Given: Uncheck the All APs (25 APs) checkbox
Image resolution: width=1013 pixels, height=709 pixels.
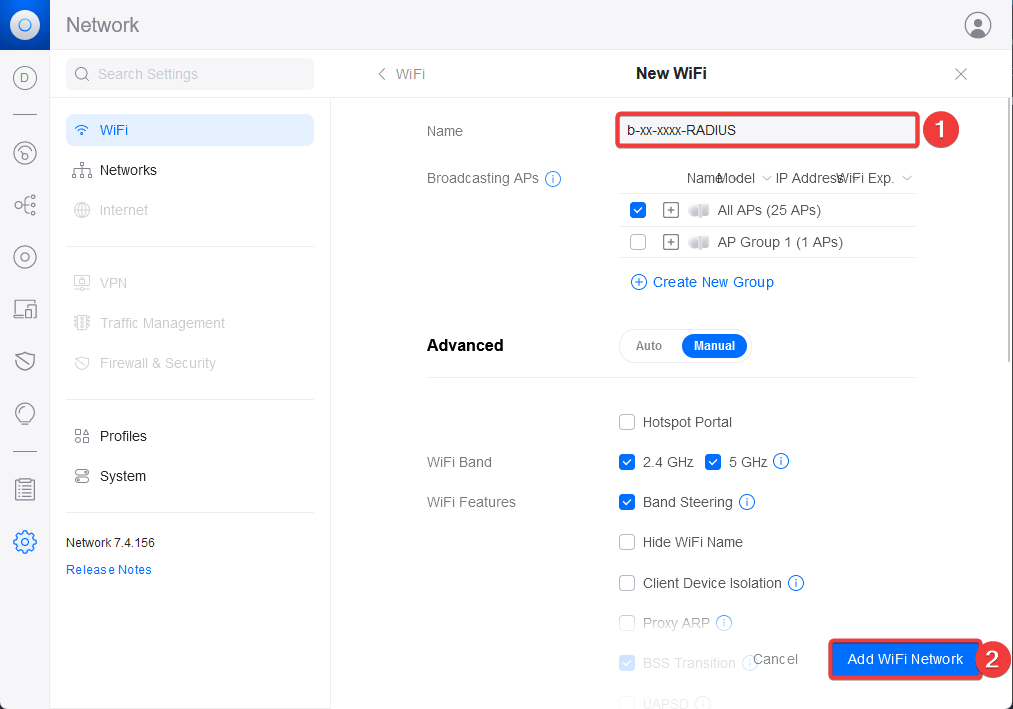Looking at the screenshot, I should coord(638,210).
